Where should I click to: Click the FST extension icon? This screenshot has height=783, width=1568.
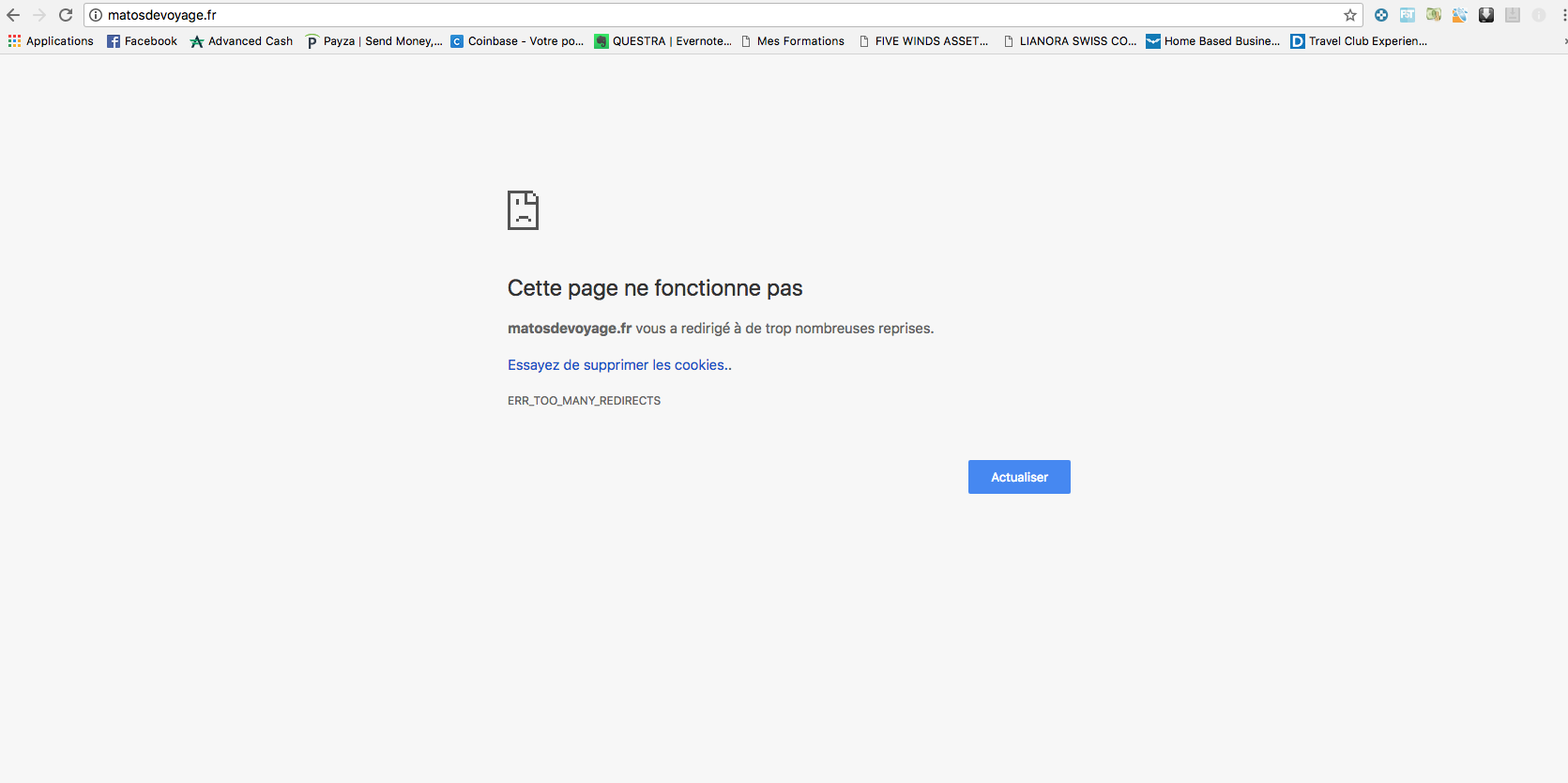coord(1408,15)
